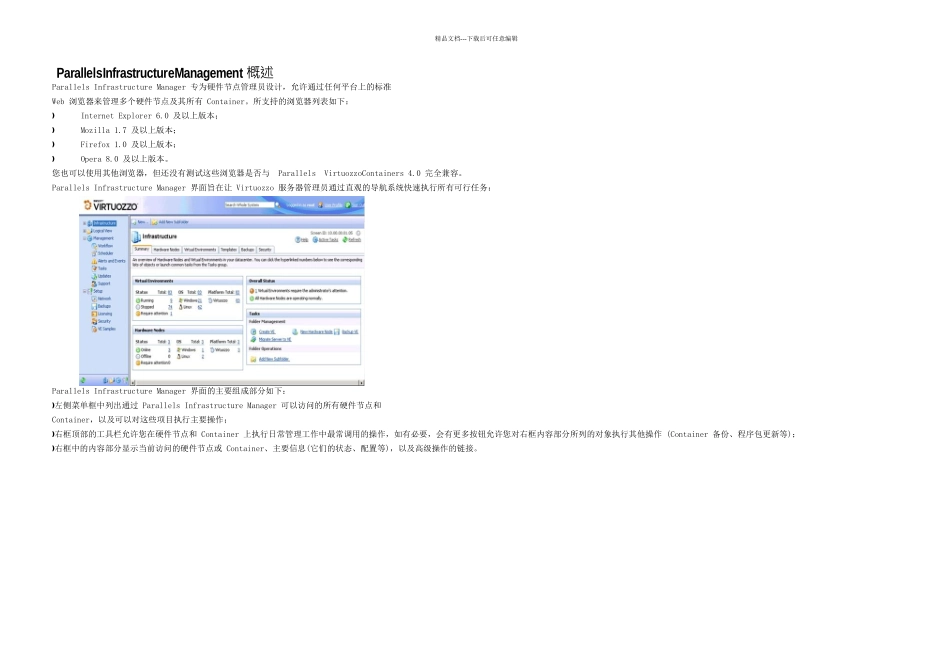Click the Backups disk icon in sidebar
The width and height of the screenshot is (950, 672).
point(94,307)
